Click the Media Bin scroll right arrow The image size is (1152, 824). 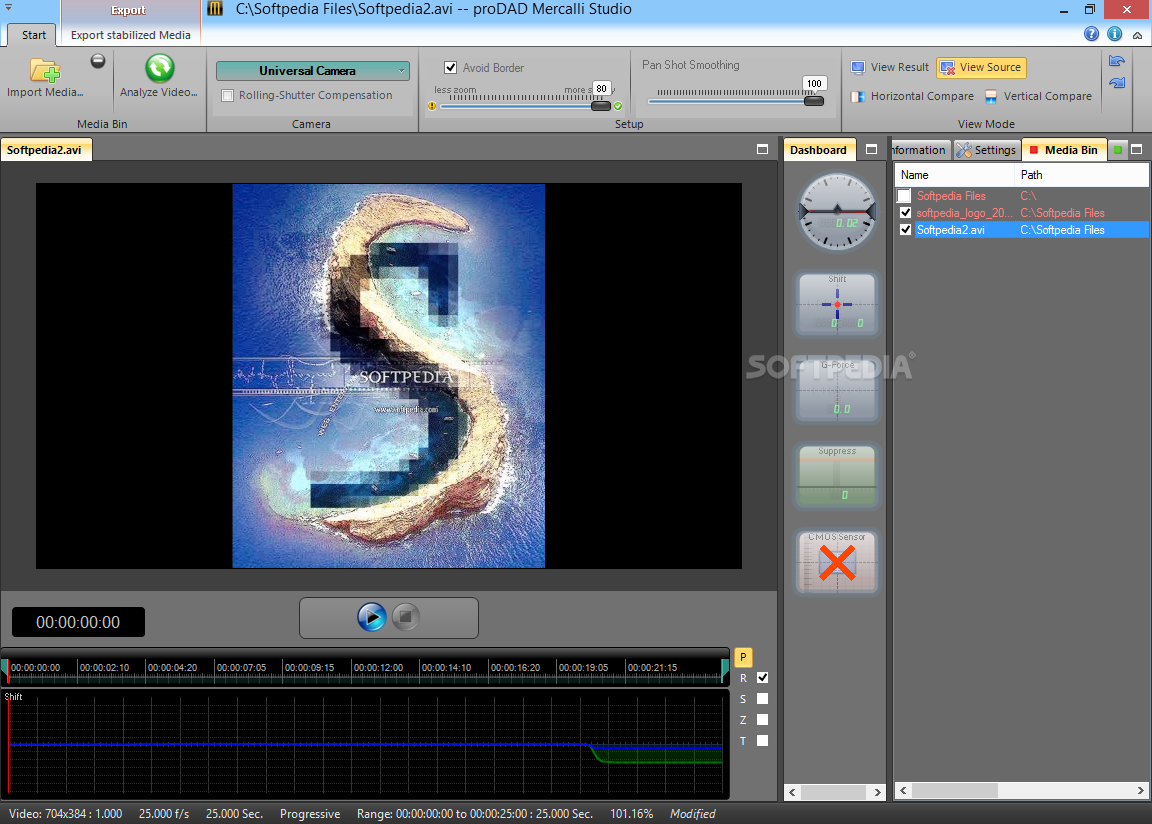click(1140, 790)
